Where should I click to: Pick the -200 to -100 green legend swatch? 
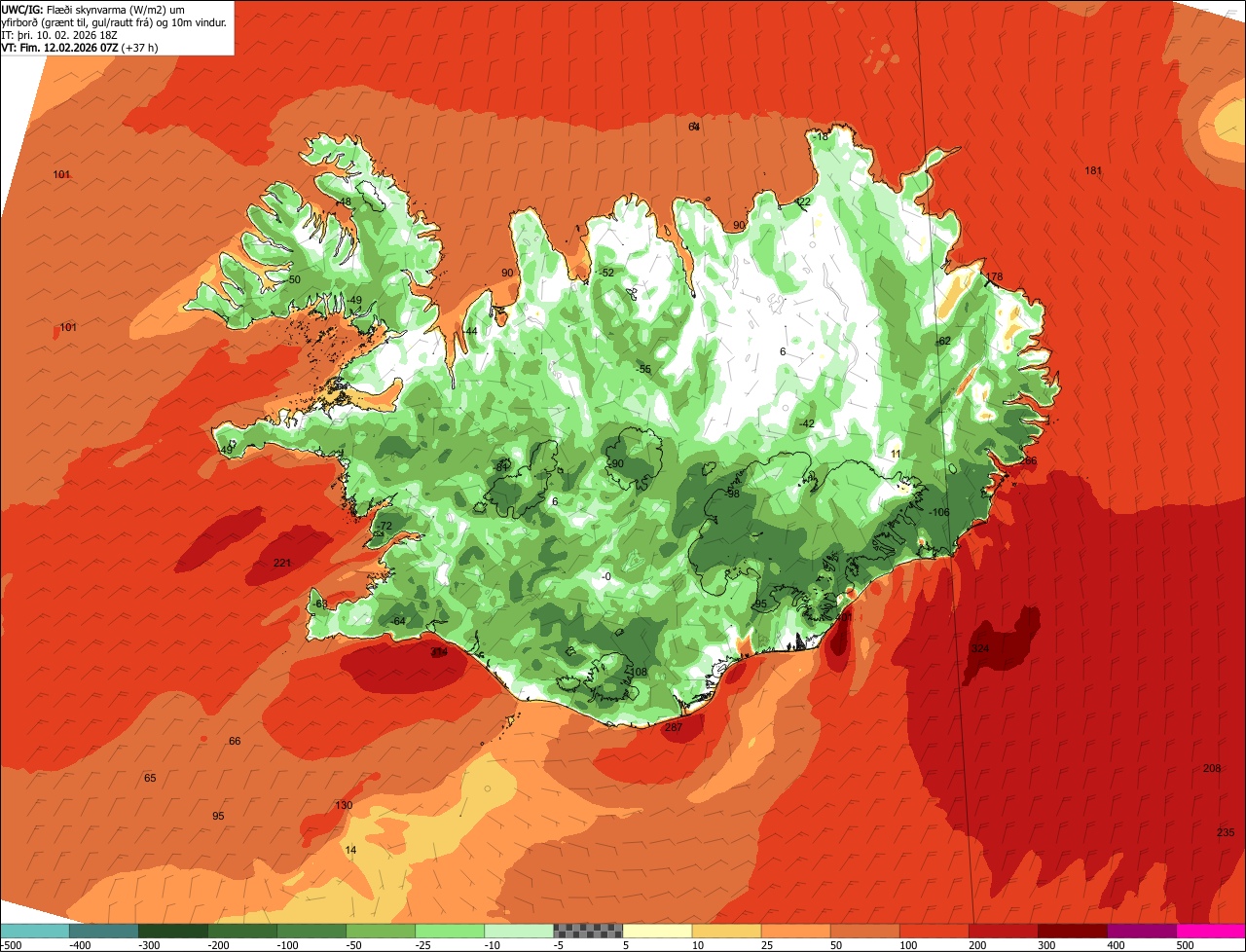[242, 931]
